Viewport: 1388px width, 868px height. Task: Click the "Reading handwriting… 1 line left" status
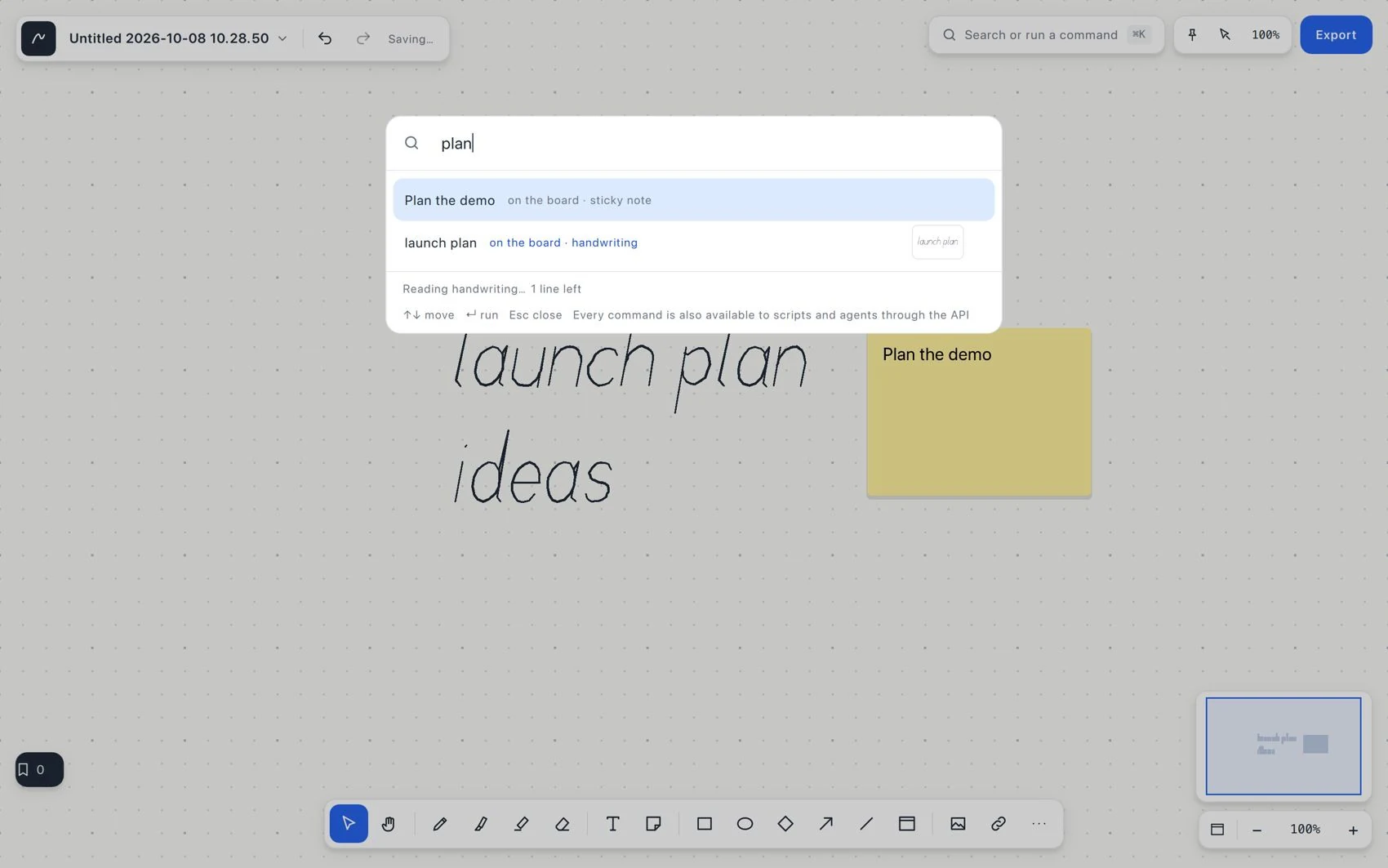pyautogui.click(x=492, y=289)
